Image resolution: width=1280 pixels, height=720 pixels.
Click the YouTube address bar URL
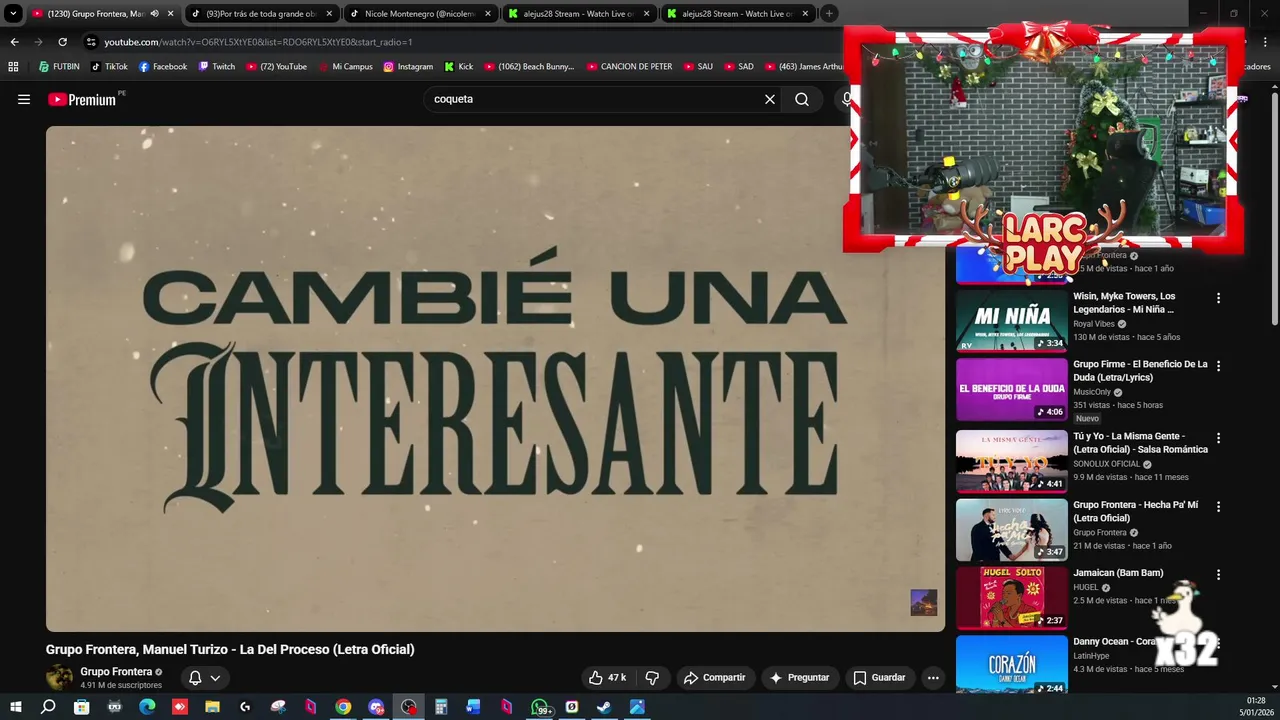(x=258, y=42)
